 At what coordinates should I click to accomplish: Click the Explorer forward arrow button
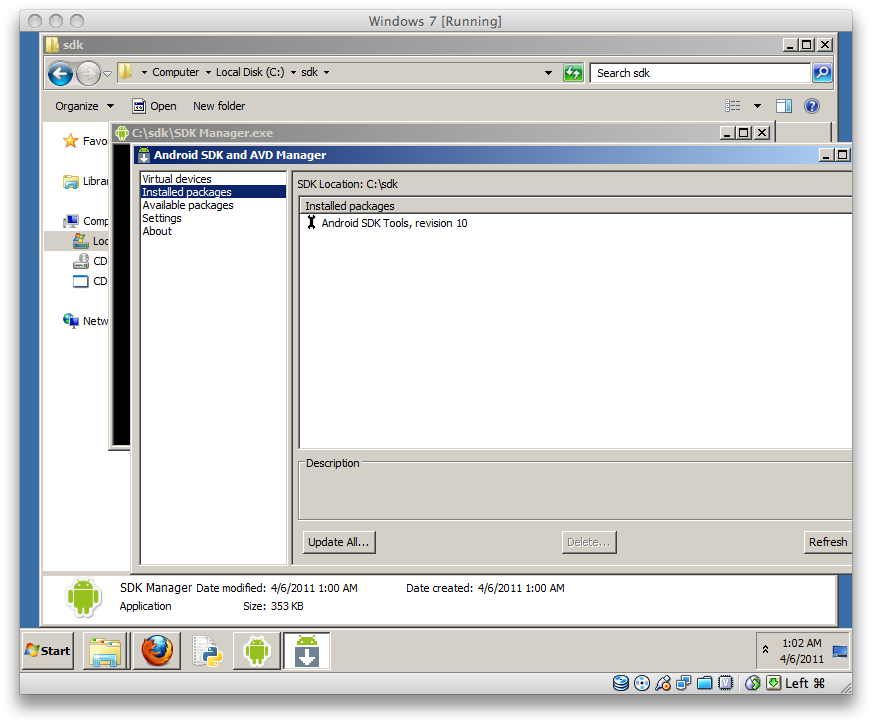pos(88,73)
